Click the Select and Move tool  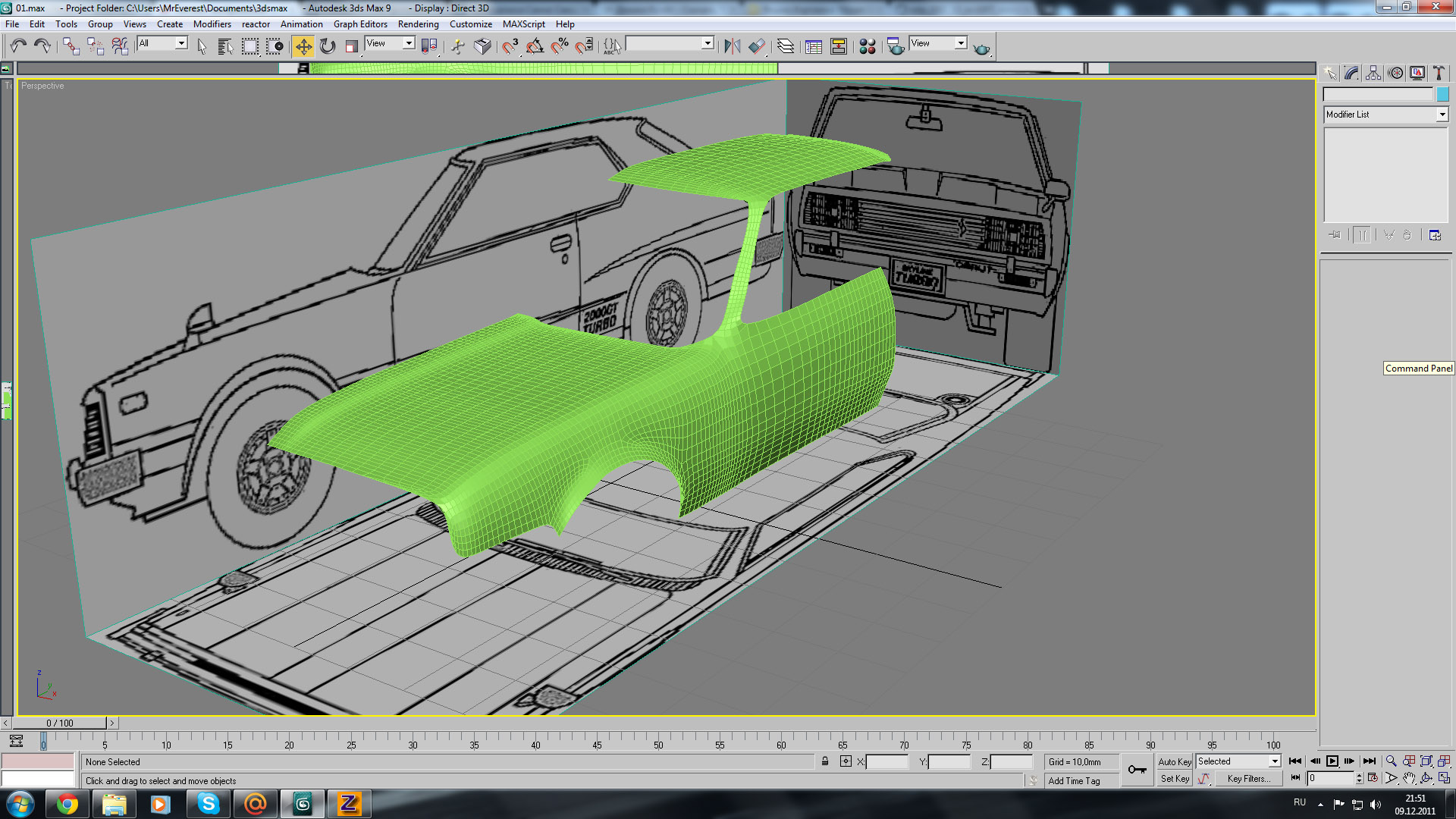coord(303,47)
